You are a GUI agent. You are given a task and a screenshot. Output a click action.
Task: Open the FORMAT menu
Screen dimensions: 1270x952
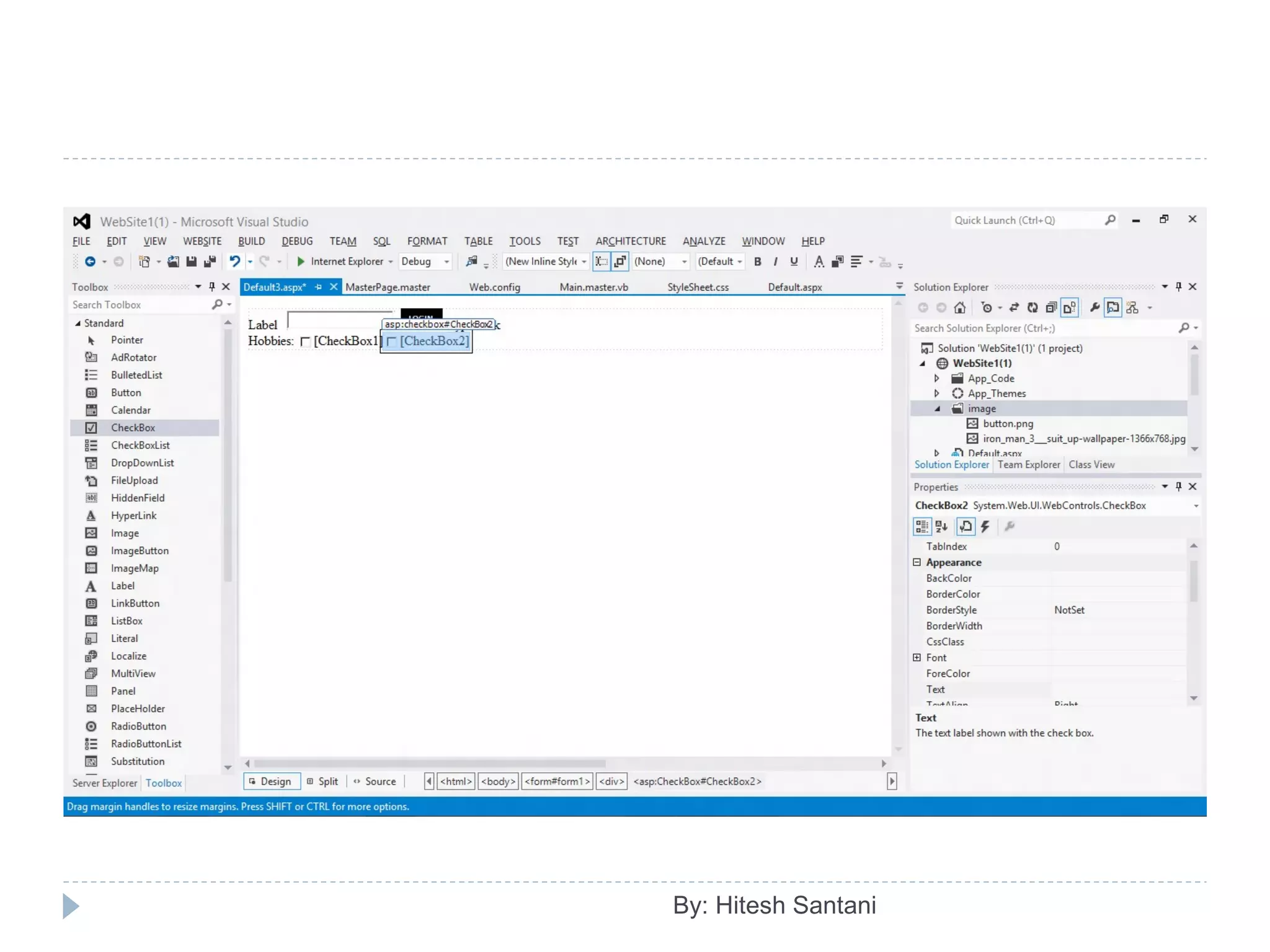click(427, 241)
